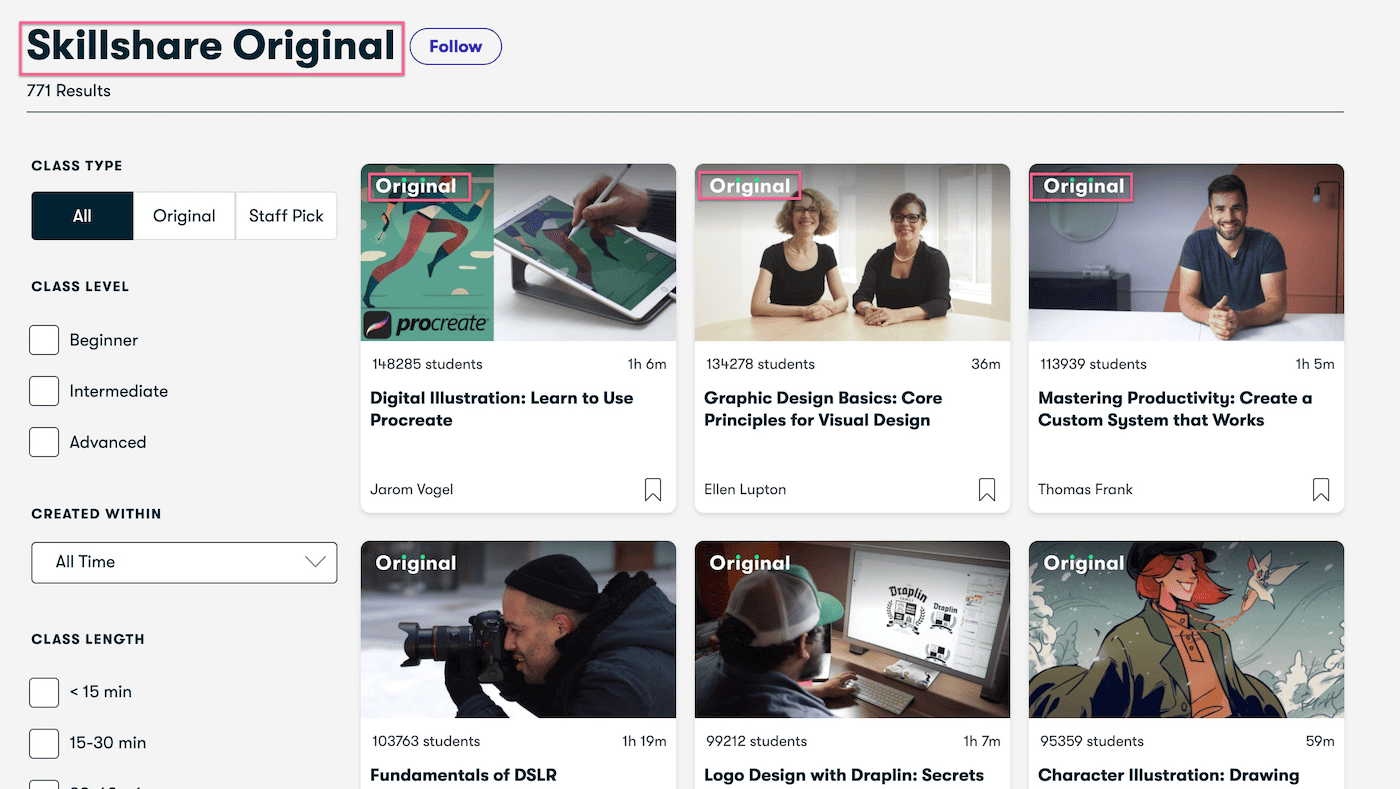Screen dimensions: 1400x789
Task: Click the '113939 students' count
Action: pyautogui.click(x=1093, y=364)
